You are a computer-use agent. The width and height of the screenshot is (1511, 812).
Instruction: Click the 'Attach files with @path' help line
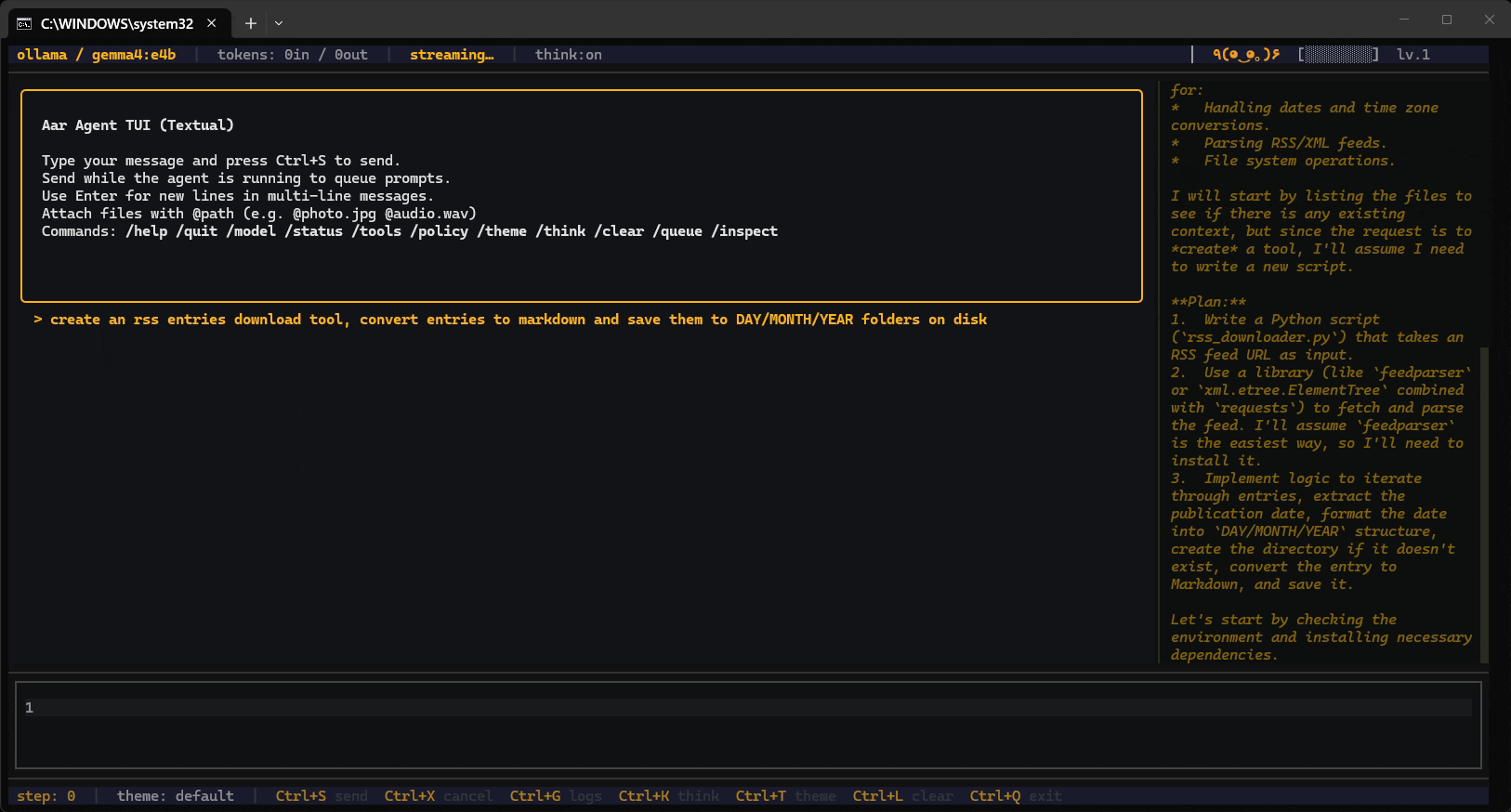tap(259, 214)
